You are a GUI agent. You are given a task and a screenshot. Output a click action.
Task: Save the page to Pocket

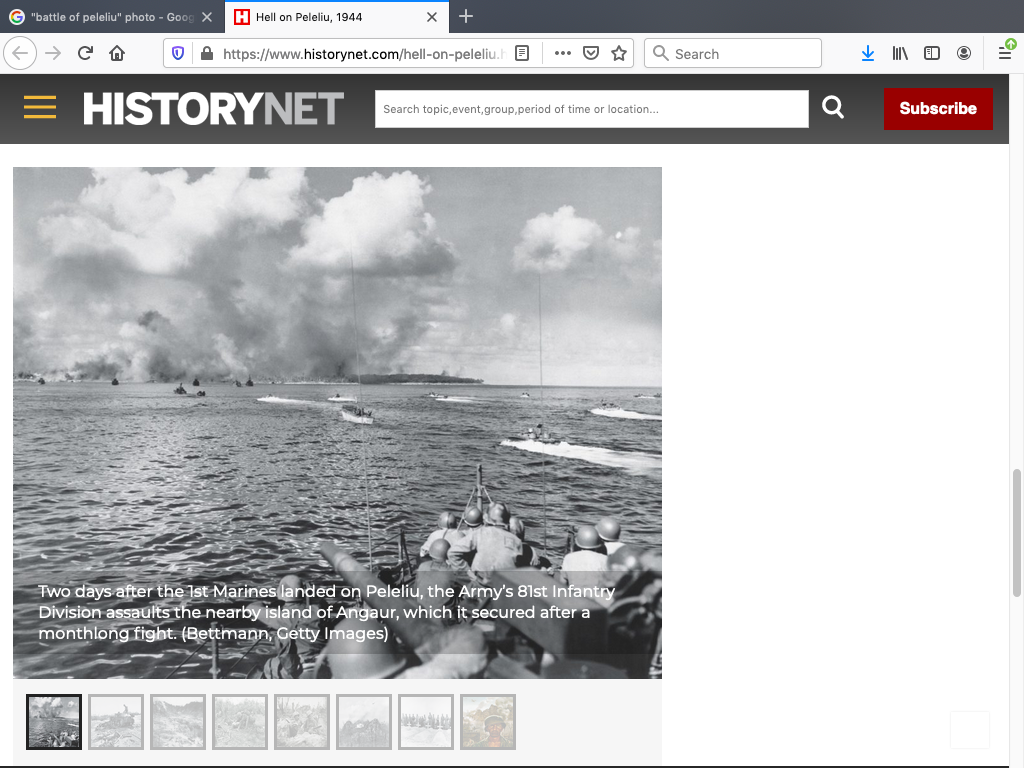pyautogui.click(x=591, y=54)
